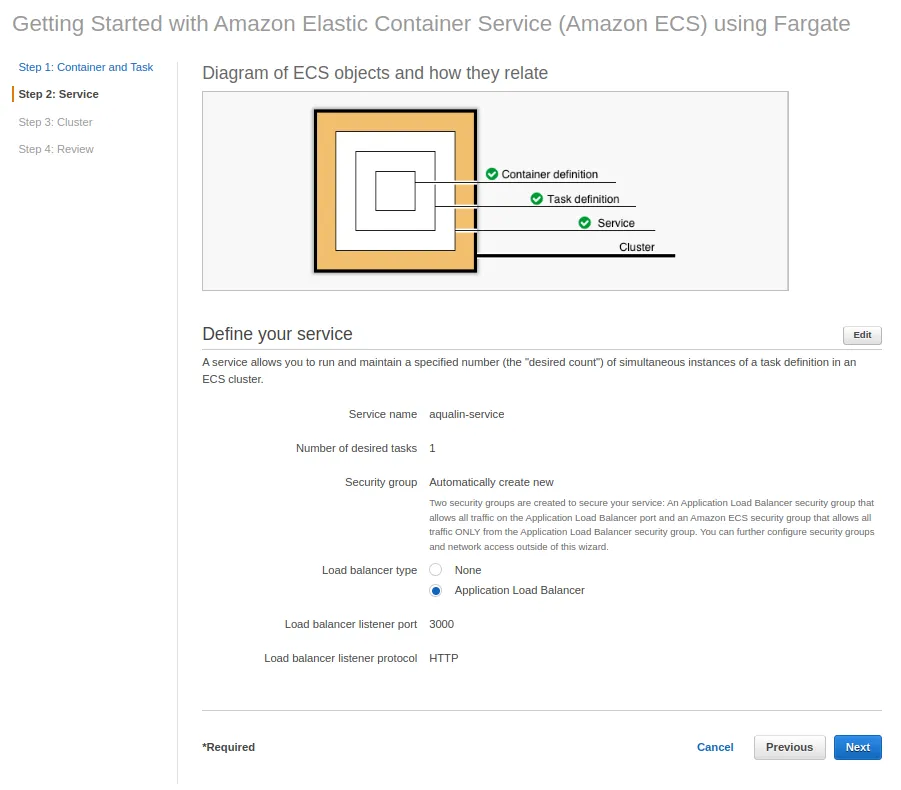Image resolution: width=901 pixels, height=790 pixels.
Task: Jump to Step 4: Review
Action: click(56, 149)
